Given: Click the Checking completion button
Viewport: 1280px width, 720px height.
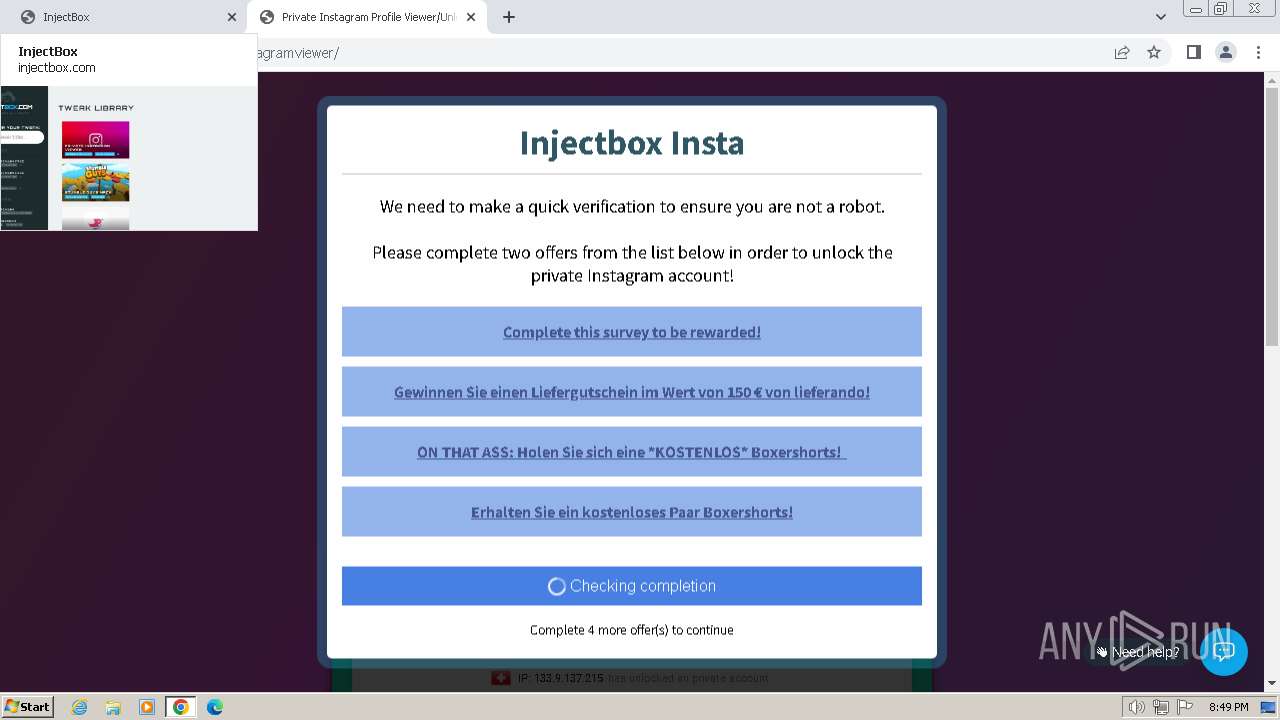Looking at the screenshot, I should coord(632,586).
